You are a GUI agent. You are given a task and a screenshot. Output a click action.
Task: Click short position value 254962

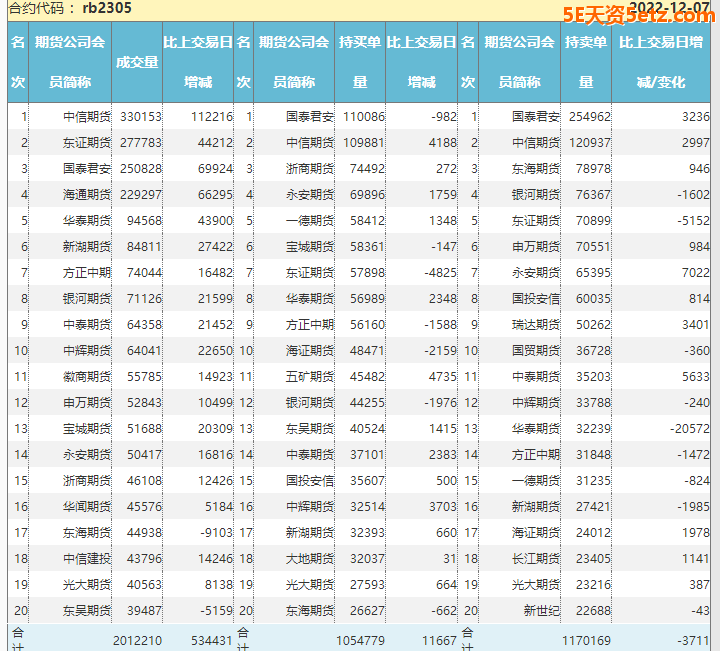click(x=590, y=117)
